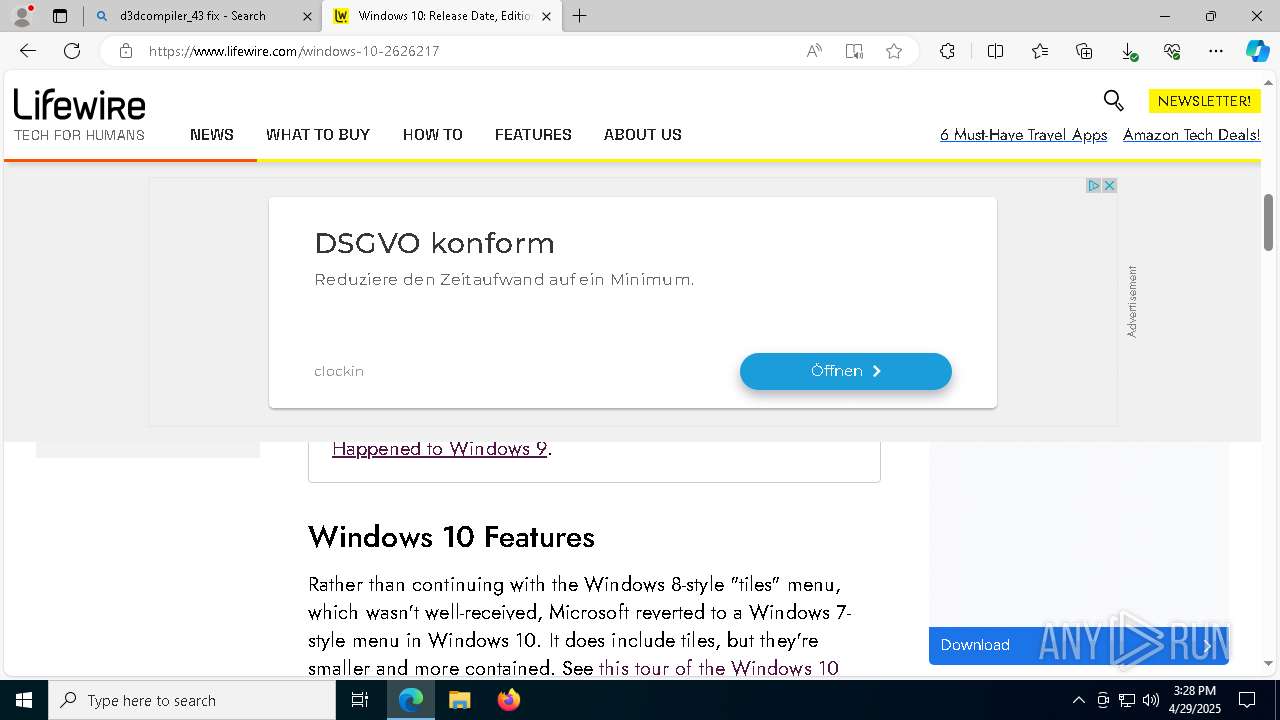Show hidden system tray icons
The width and height of the screenshot is (1280, 720).
click(1078, 700)
